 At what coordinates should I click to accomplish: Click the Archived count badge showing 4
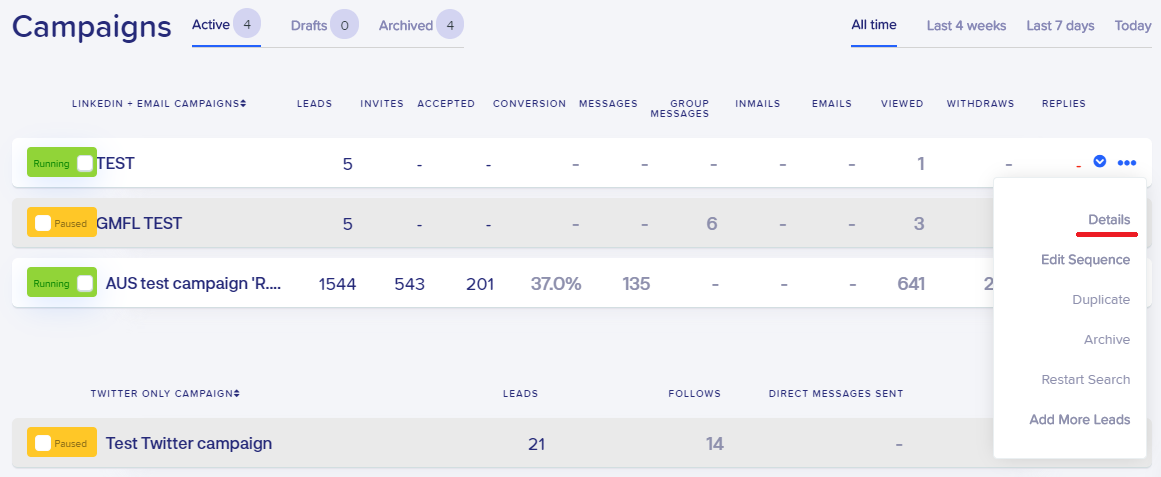[450, 24]
